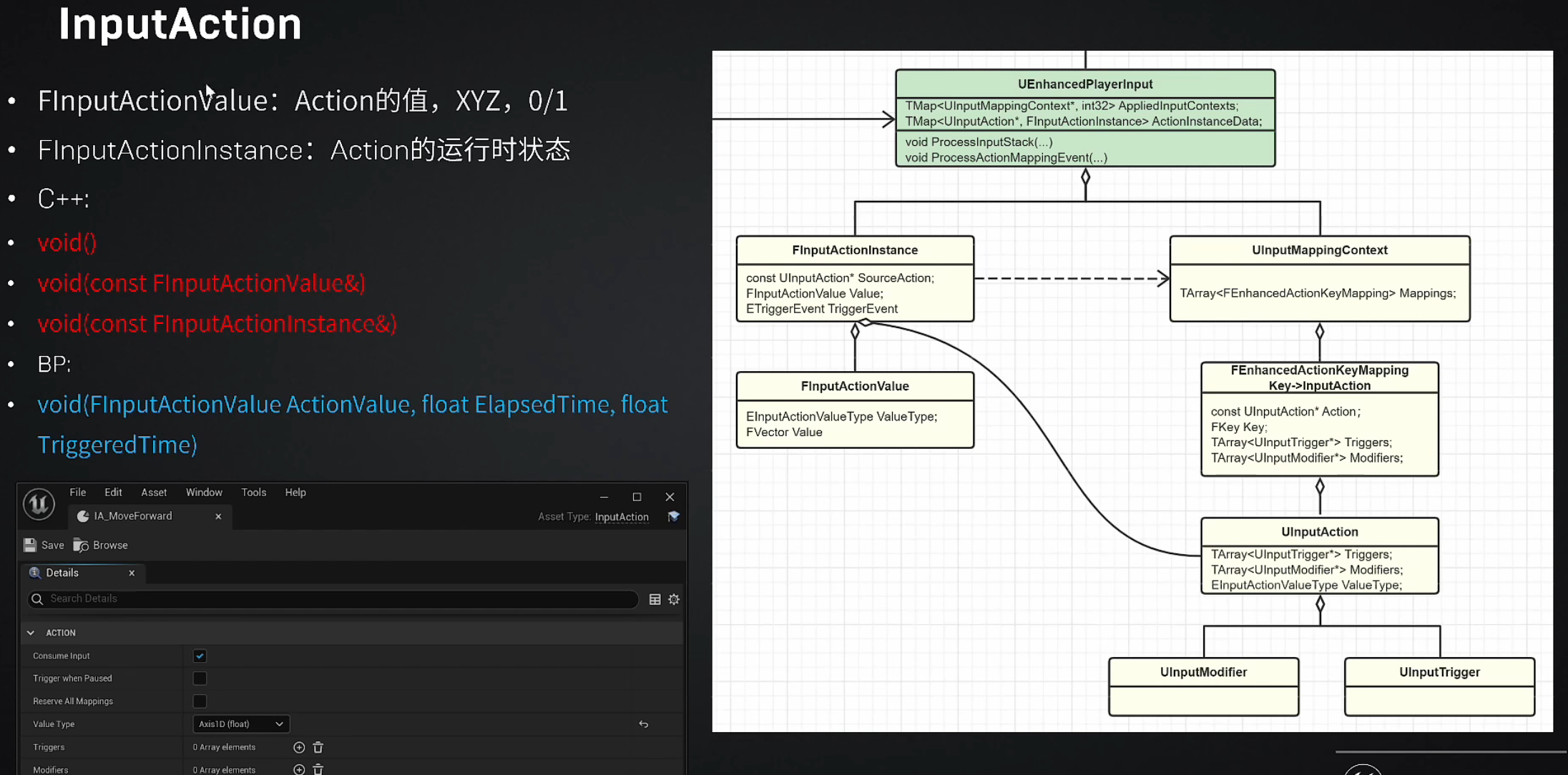This screenshot has height=775, width=1568.
Task: Click 'FKey Key;' text in diagram
Action: (x=1238, y=428)
